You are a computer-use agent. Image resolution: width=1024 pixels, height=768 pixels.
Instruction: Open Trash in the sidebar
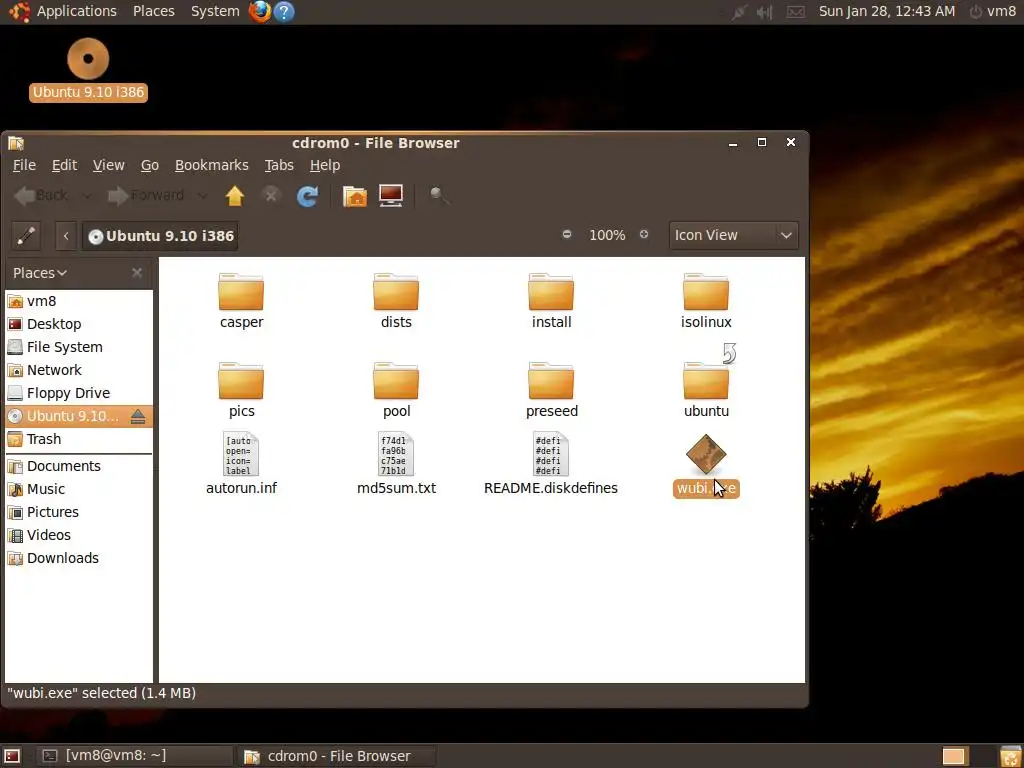pyautogui.click(x=78, y=439)
